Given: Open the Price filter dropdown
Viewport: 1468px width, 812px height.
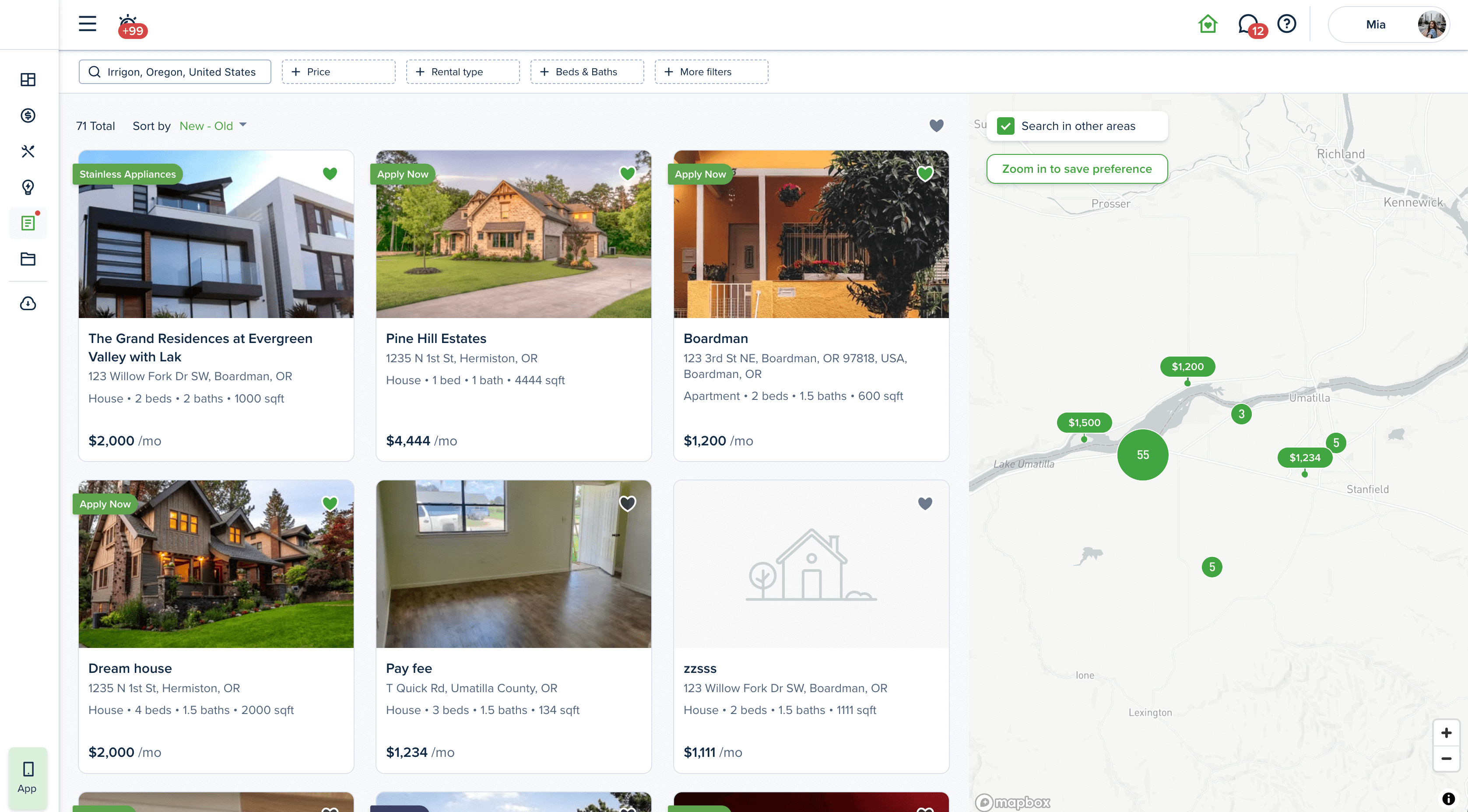Looking at the screenshot, I should 338,72.
